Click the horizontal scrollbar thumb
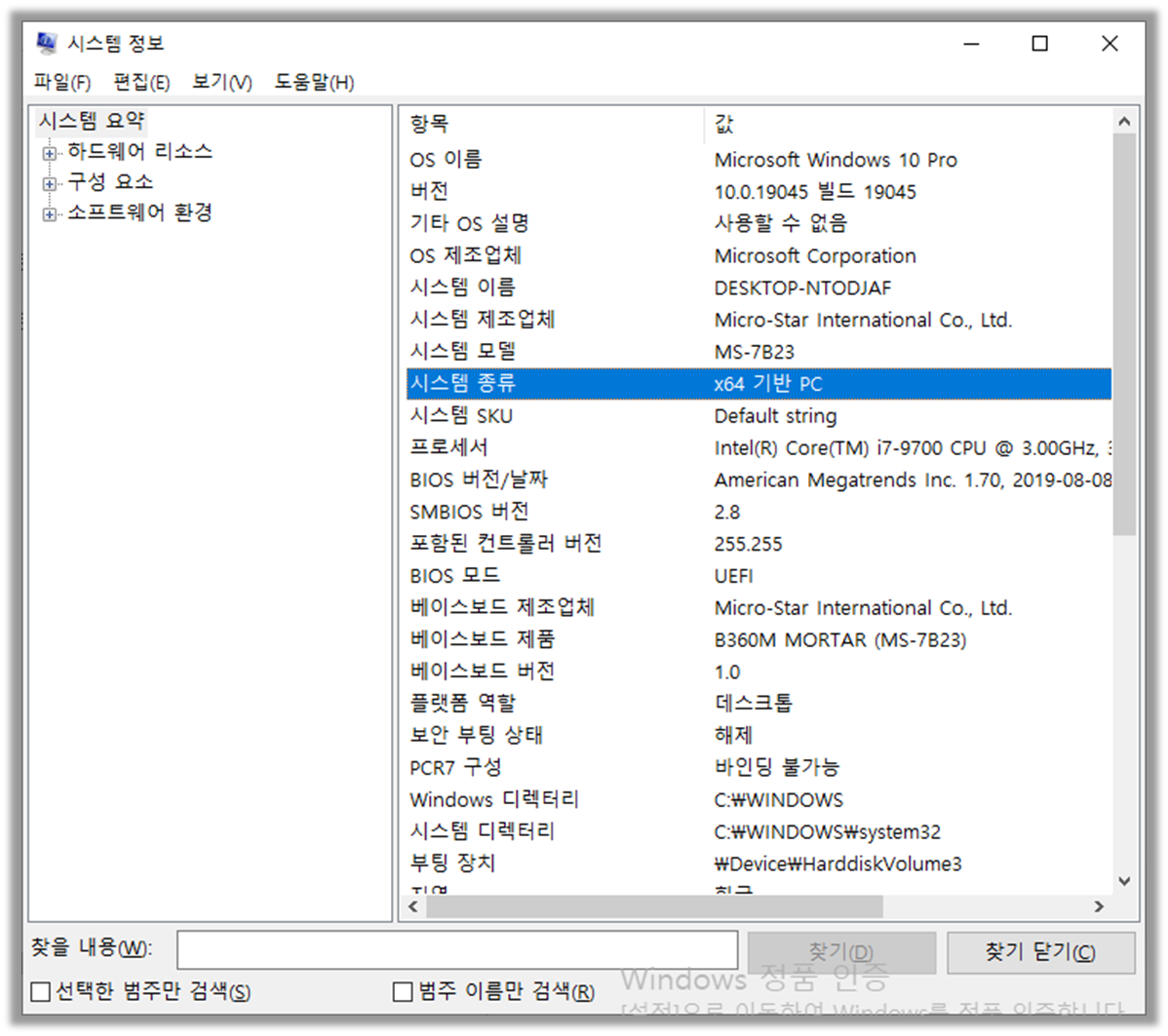Screen dimensions: 1168x1036 (655, 907)
